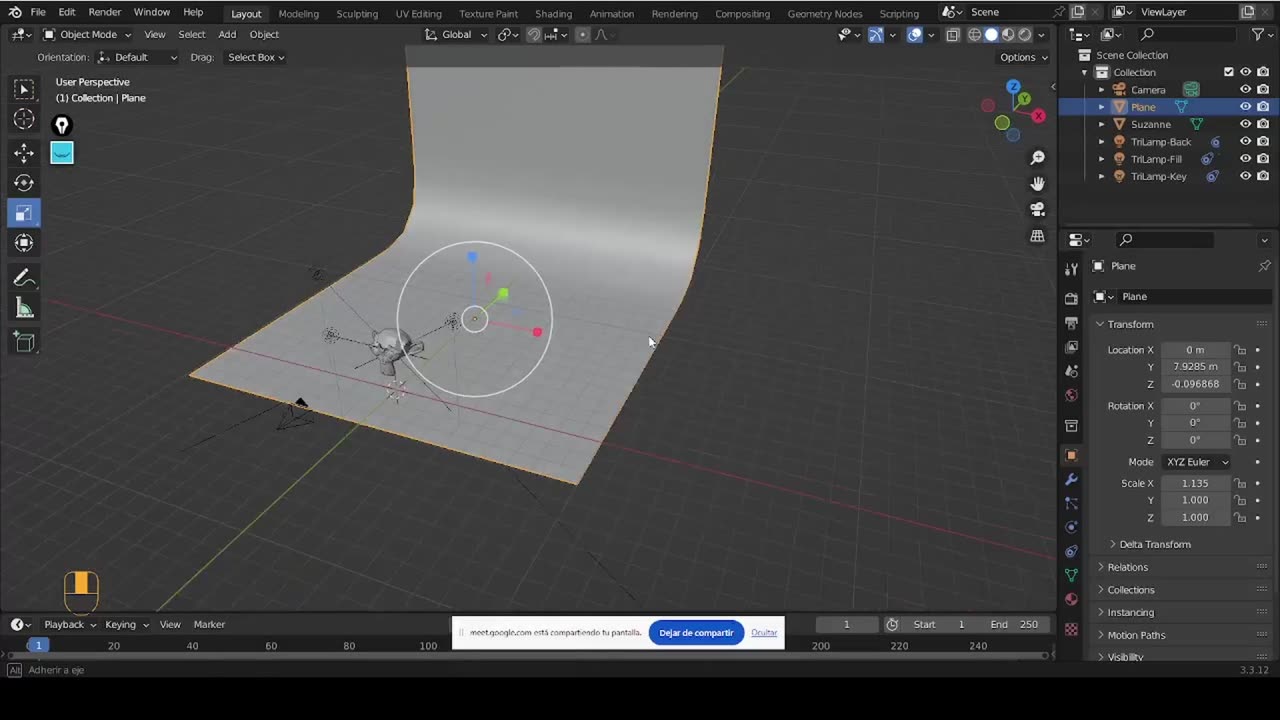The width and height of the screenshot is (1280, 720).
Task: Open the Object Mode dropdown
Action: 88,34
